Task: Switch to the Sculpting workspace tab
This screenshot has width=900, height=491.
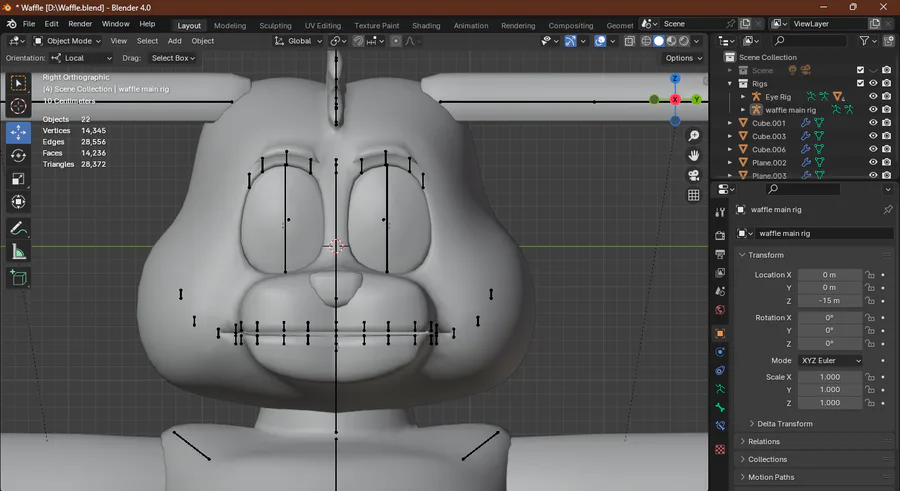Action: pos(275,25)
